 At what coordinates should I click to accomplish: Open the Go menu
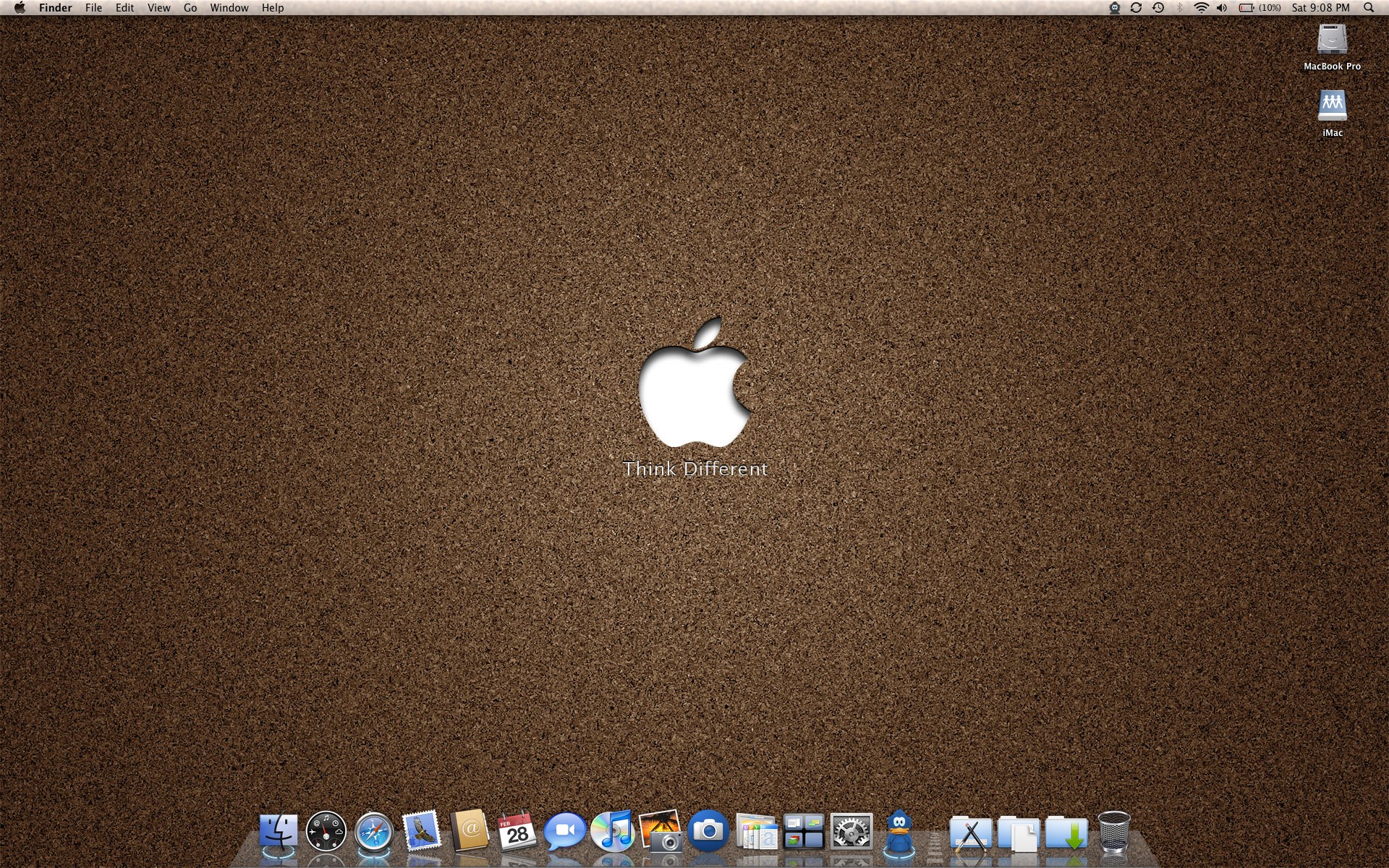[190, 8]
